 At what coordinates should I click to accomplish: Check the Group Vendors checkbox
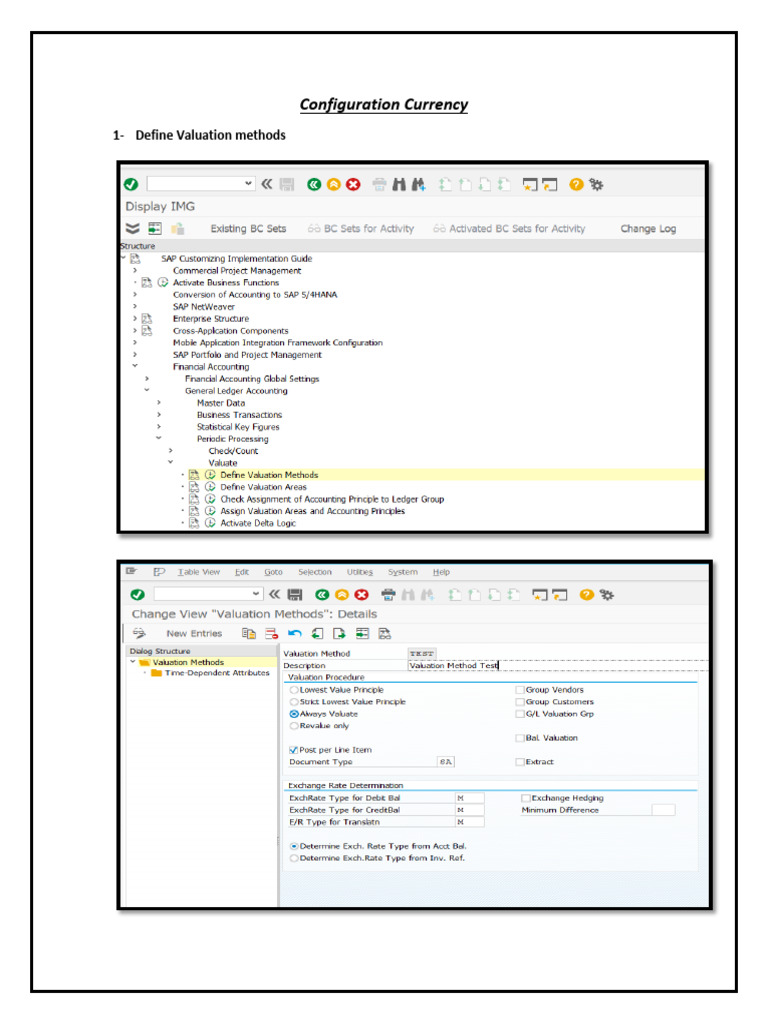(x=520, y=690)
